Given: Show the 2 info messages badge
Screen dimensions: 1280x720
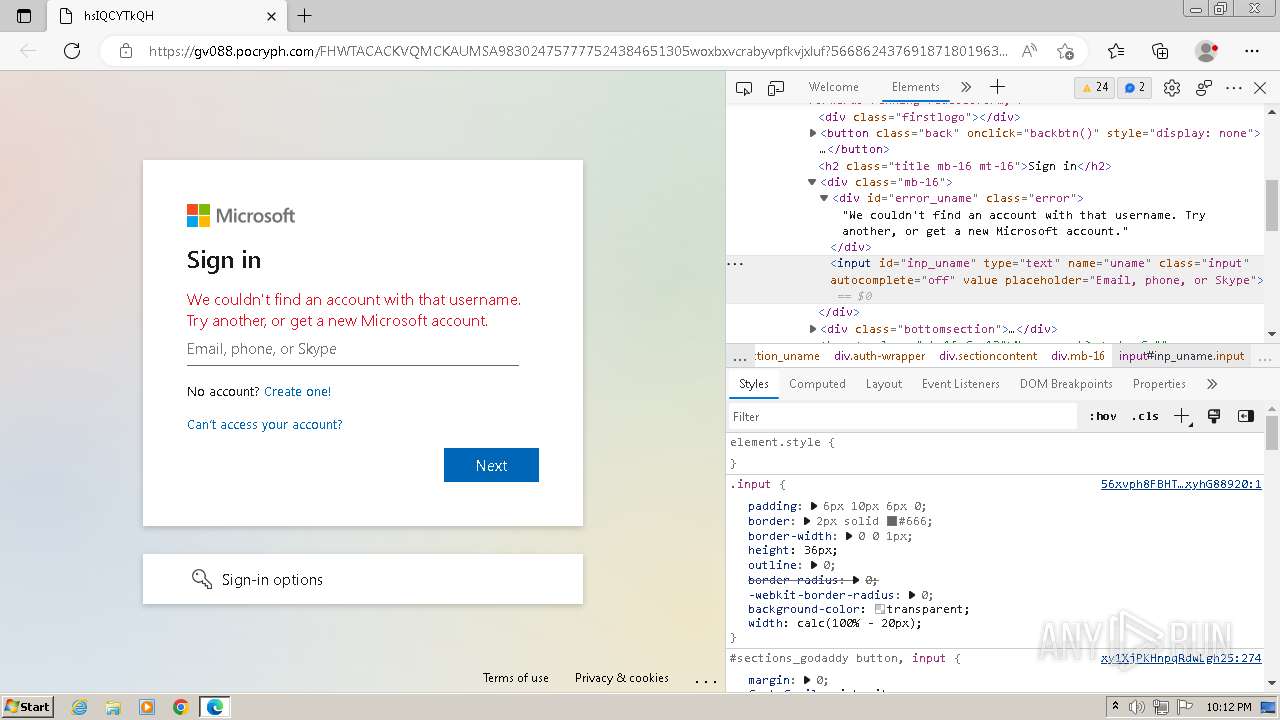Looking at the screenshot, I should 1135,88.
